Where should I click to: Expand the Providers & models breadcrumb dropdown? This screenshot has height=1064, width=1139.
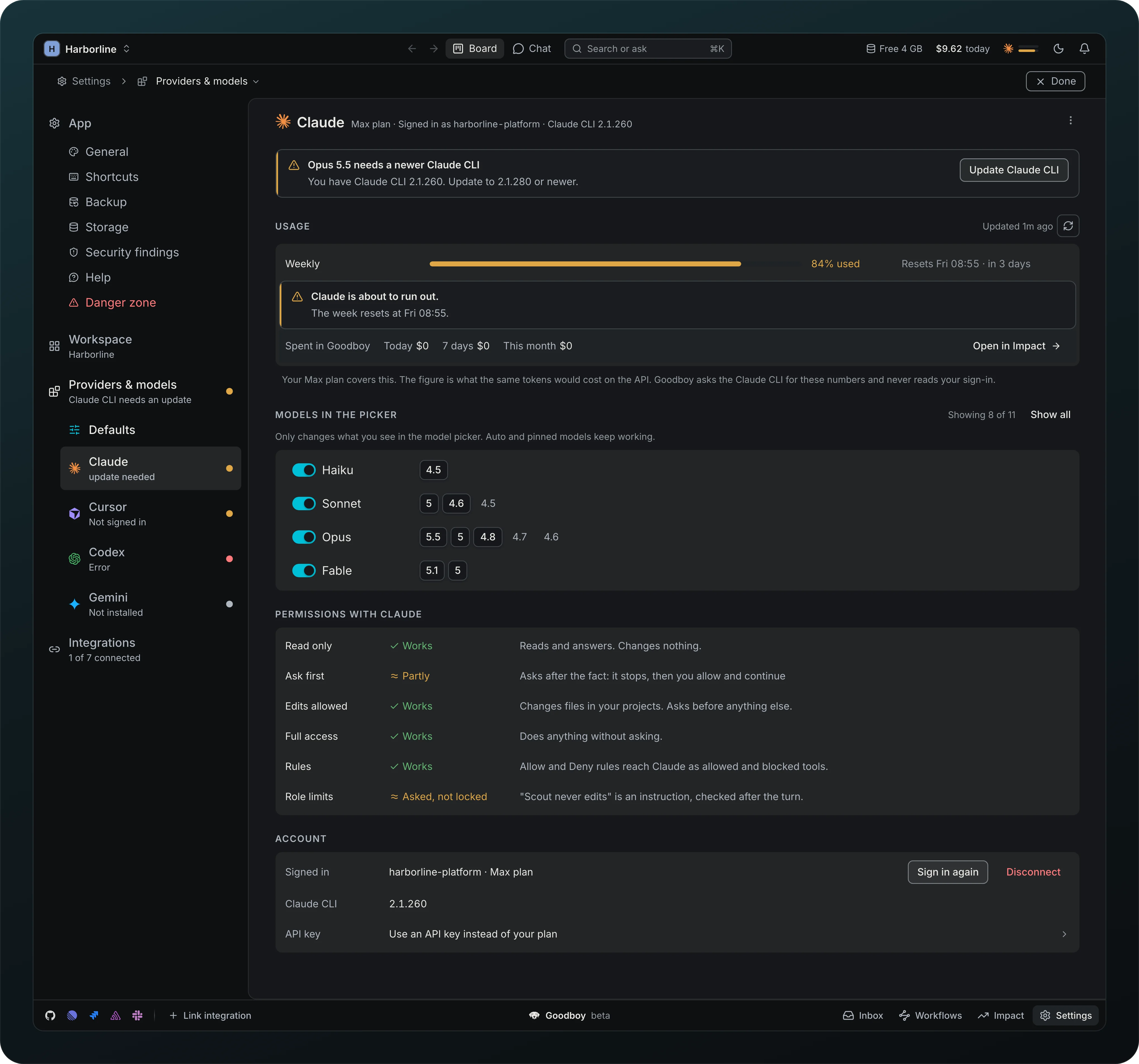click(256, 81)
